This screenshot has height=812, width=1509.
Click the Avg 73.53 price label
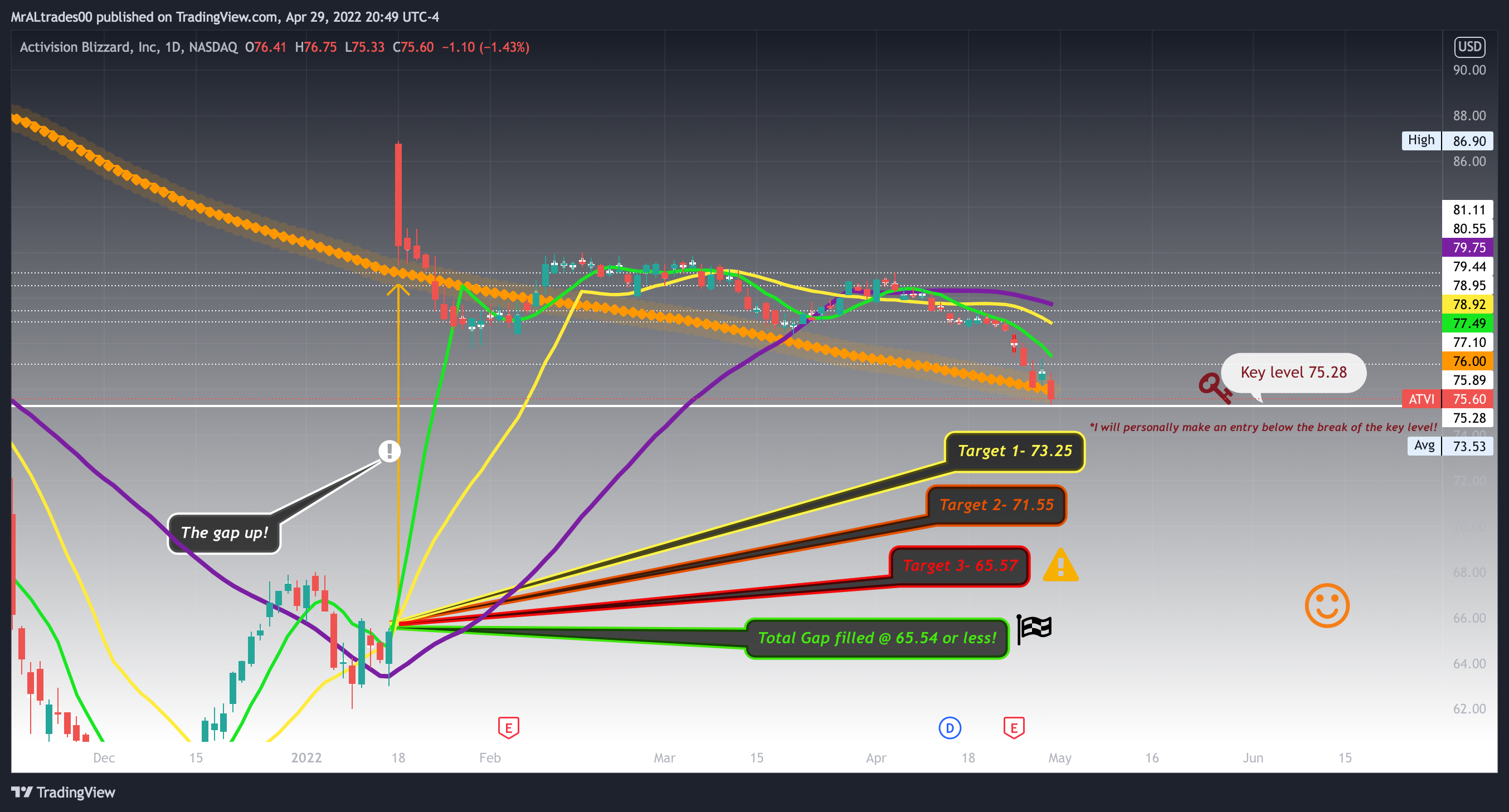(1450, 446)
